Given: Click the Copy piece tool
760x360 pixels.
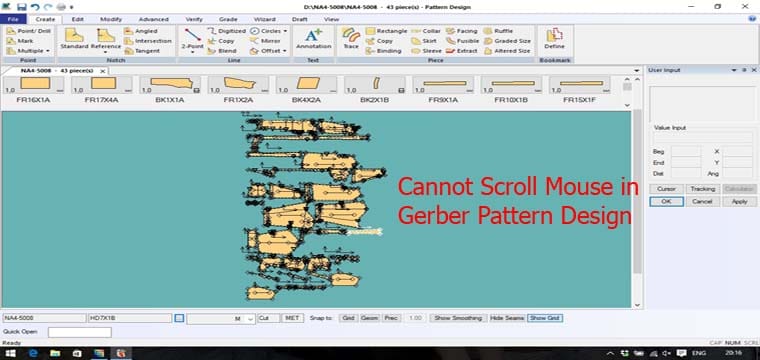Looking at the screenshot, I should [379, 41].
